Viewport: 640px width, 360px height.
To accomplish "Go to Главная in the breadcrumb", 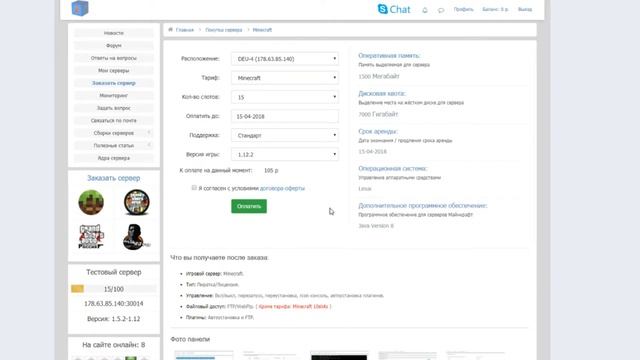I will (x=185, y=30).
